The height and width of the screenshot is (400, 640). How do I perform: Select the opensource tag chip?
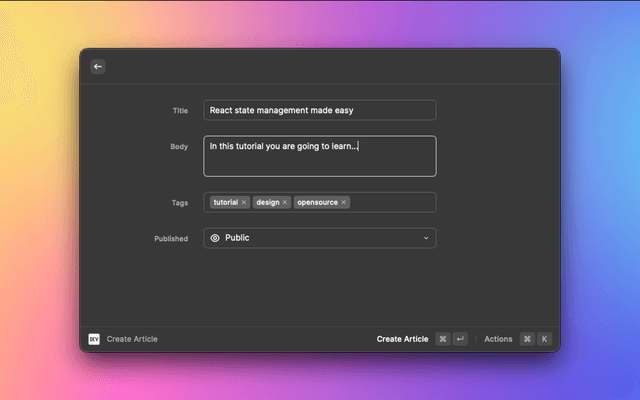pos(317,202)
